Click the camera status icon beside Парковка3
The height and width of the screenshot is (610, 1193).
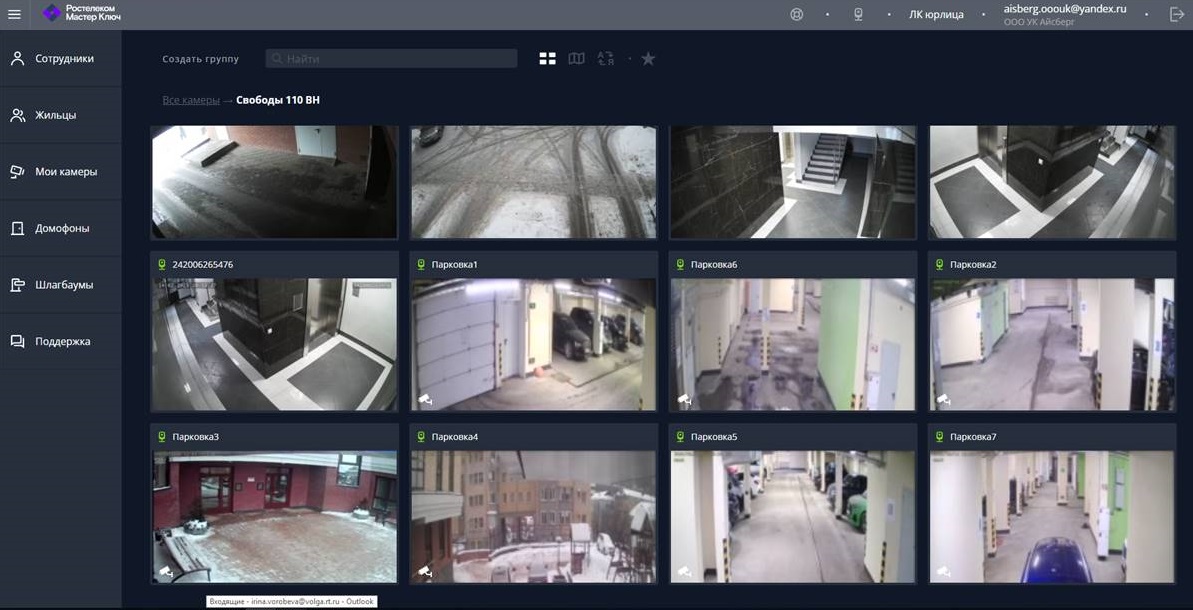click(x=162, y=437)
